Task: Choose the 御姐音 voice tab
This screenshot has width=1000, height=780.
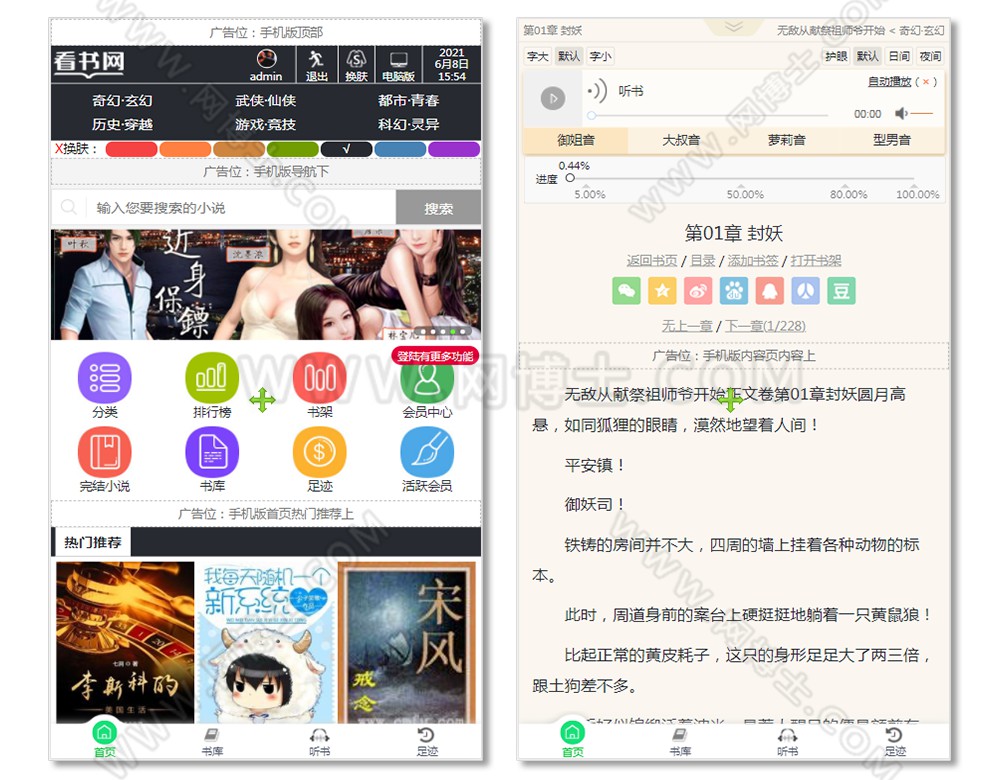Action: click(575, 140)
